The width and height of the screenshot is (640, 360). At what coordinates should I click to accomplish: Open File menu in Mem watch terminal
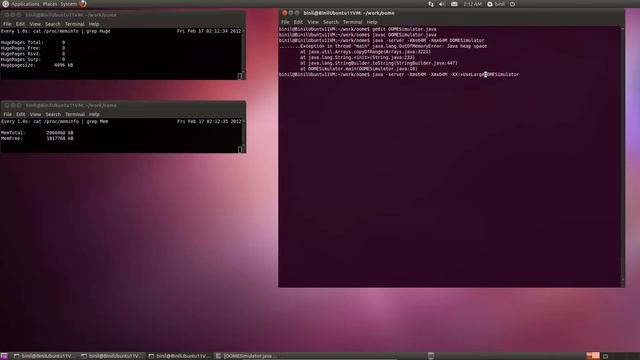7,114
